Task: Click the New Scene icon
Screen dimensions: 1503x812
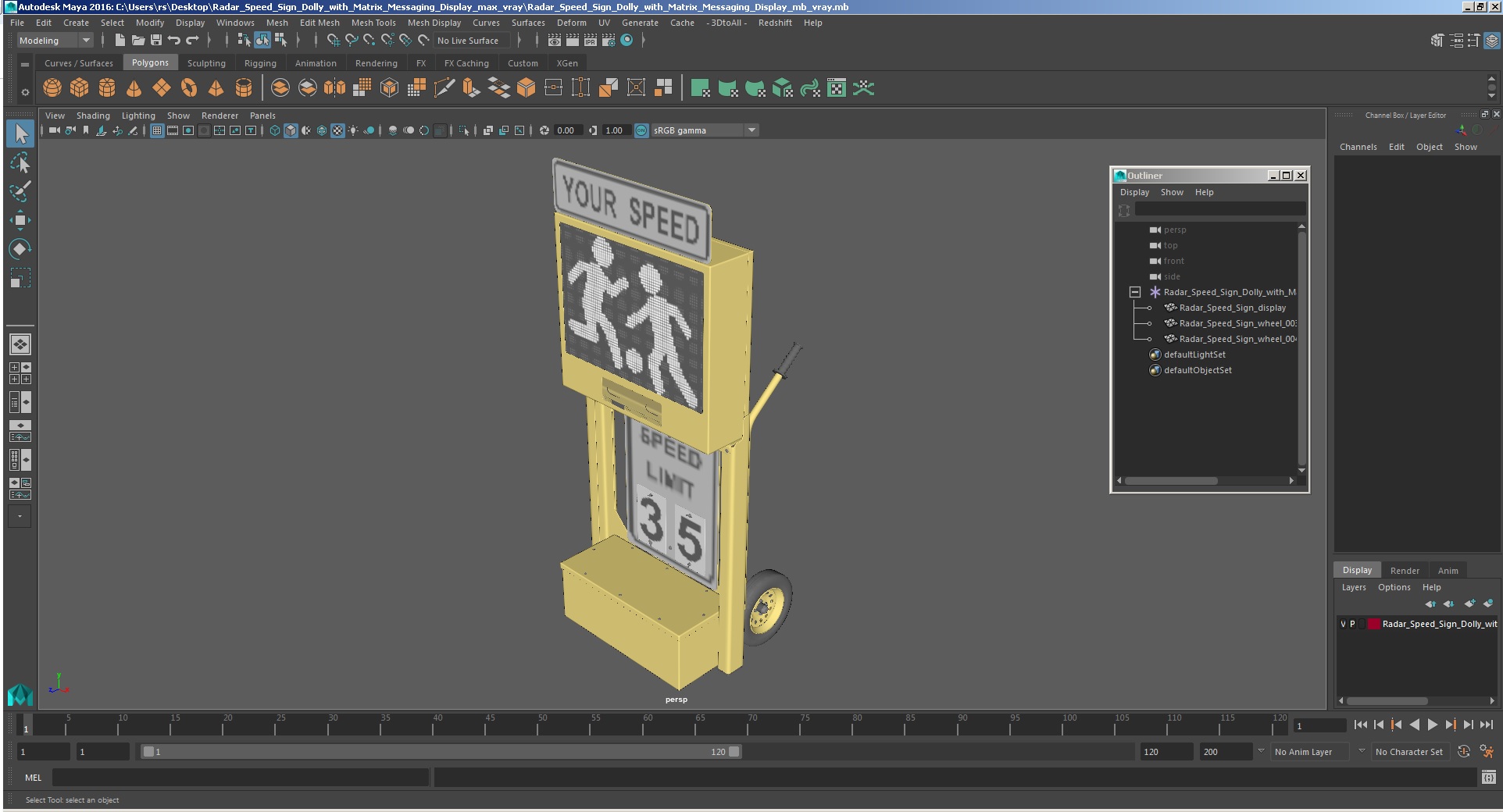Action: 120,41
